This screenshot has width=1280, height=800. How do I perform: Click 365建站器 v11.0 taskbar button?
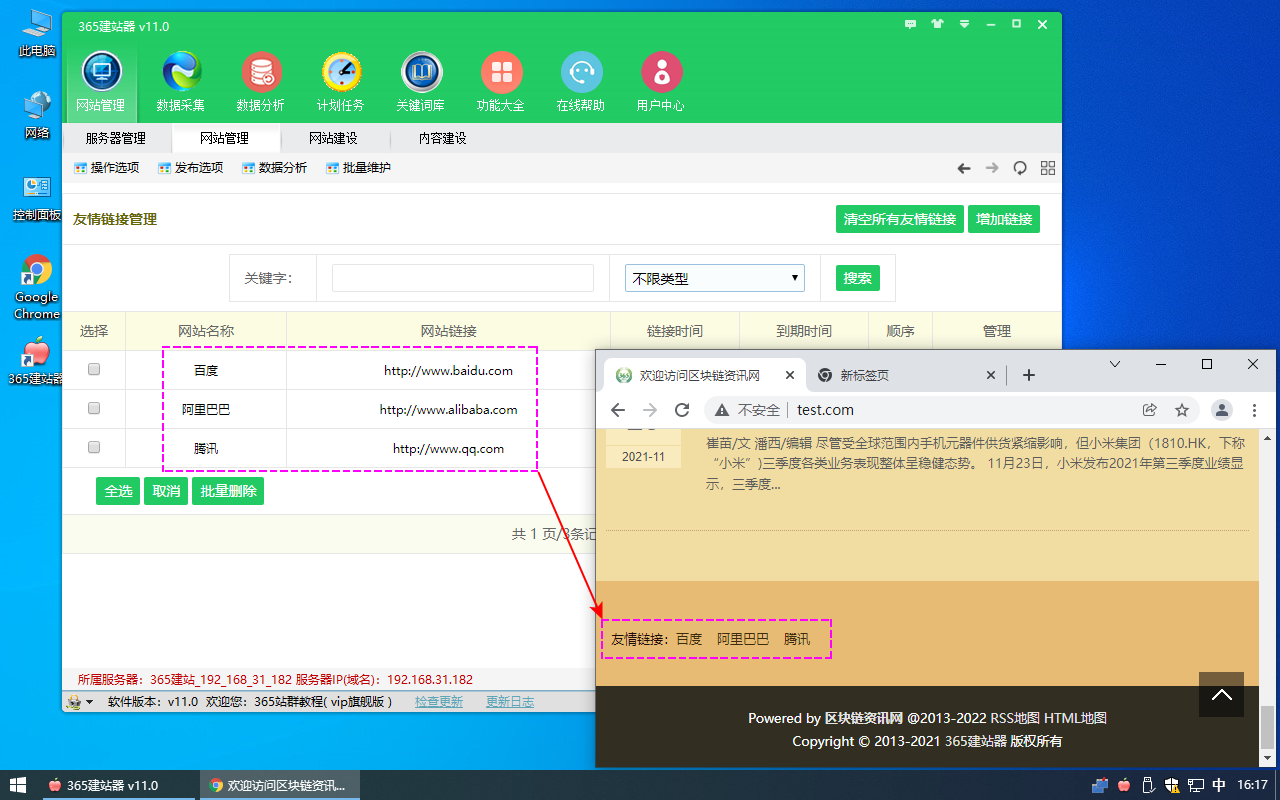click(x=120, y=785)
